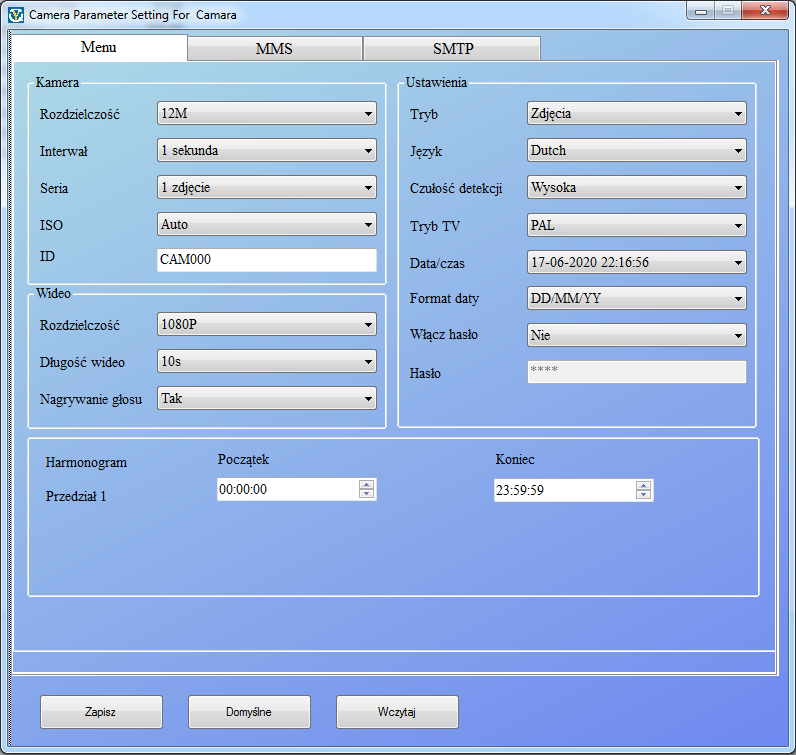Toggle the Nagrywanie głosu dropdown

pyautogui.click(x=267, y=398)
